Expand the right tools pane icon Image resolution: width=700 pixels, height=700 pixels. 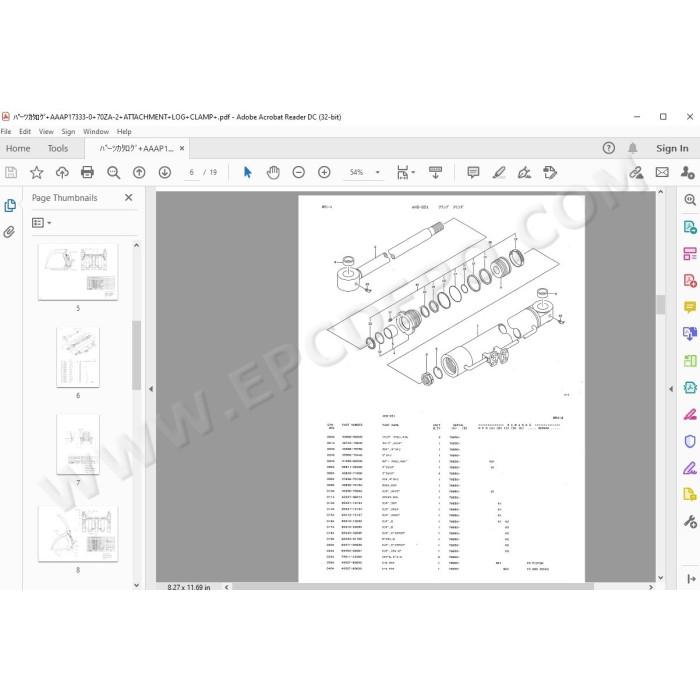point(691,579)
